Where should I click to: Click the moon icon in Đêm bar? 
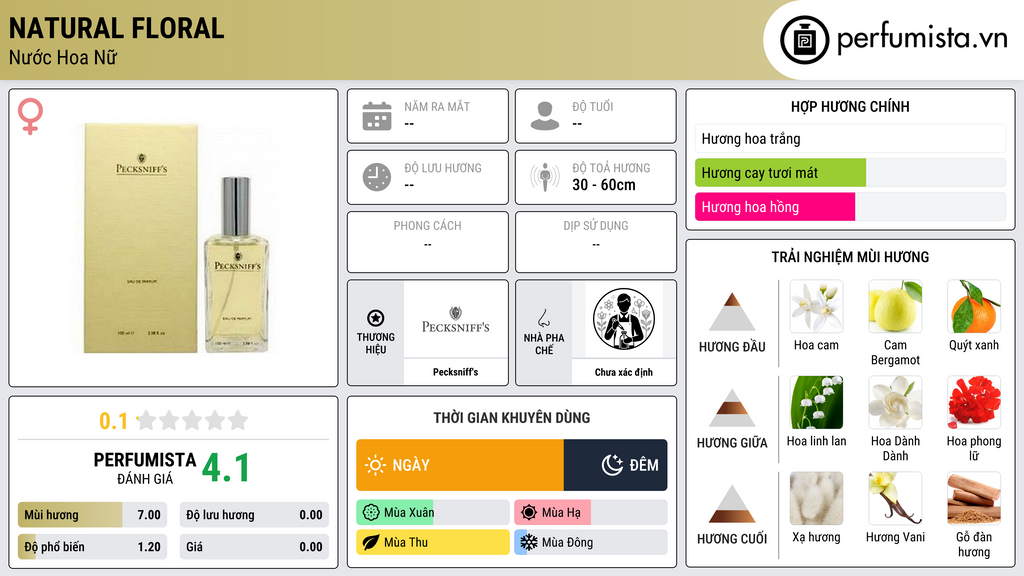[612, 465]
